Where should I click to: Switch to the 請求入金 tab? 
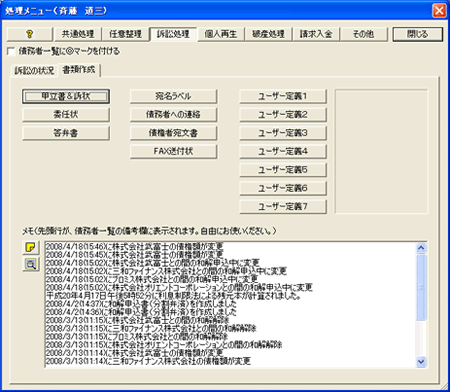[316, 34]
